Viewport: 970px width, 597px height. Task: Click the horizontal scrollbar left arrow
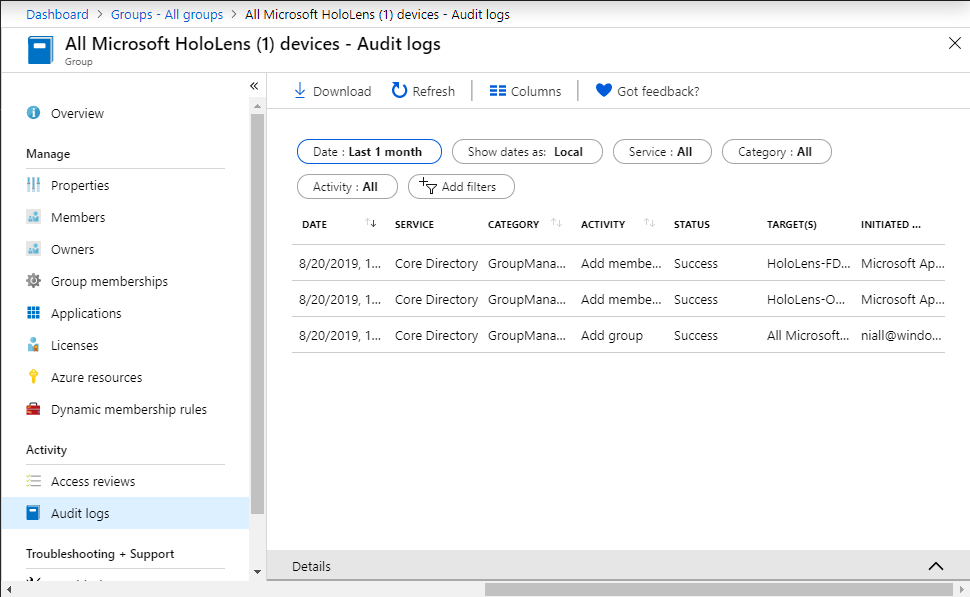[9, 589]
